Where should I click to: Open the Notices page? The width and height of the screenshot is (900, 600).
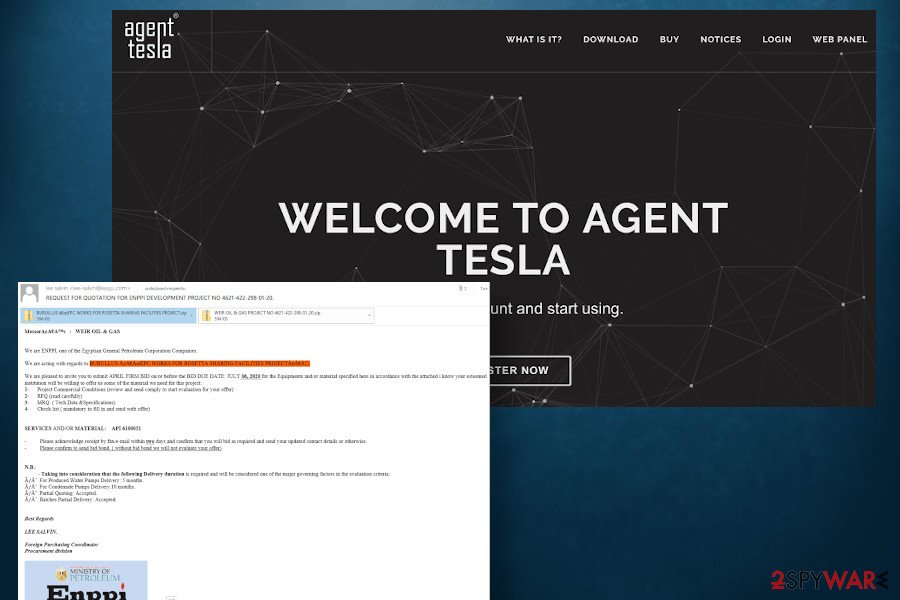pyautogui.click(x=720, y=40)
